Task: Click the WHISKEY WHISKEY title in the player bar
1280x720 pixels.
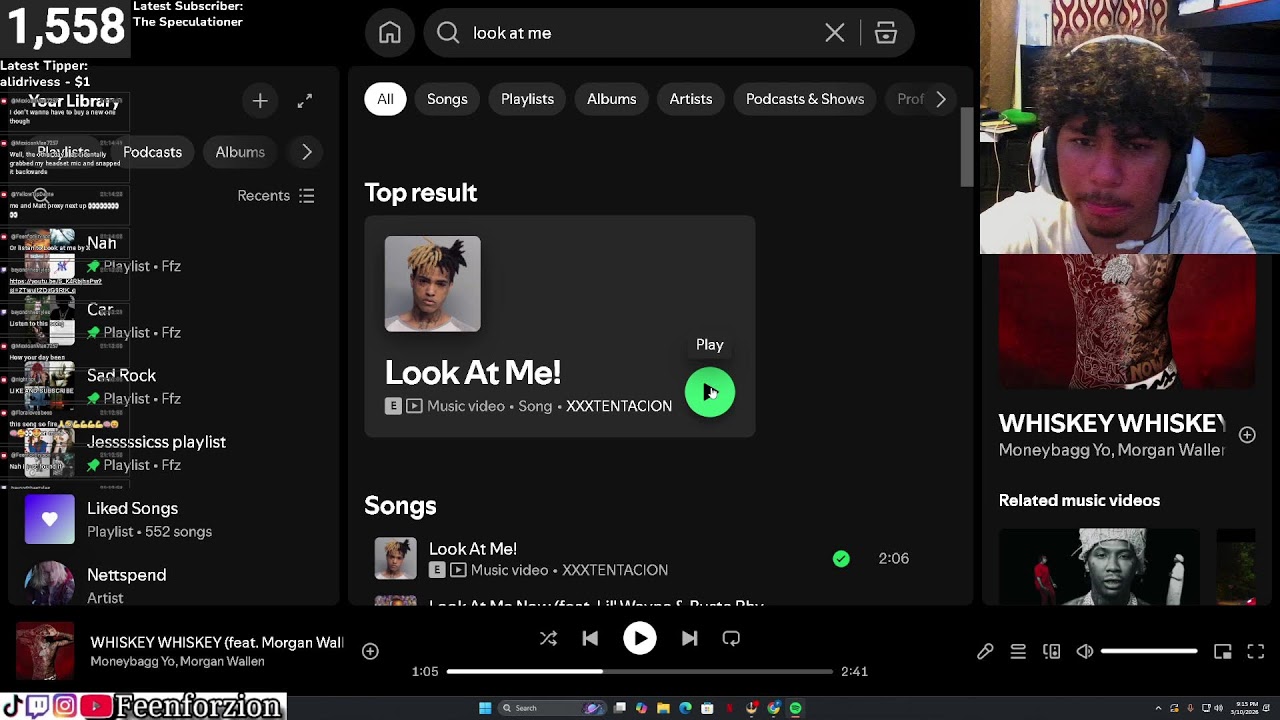Action: pos(217,642)
